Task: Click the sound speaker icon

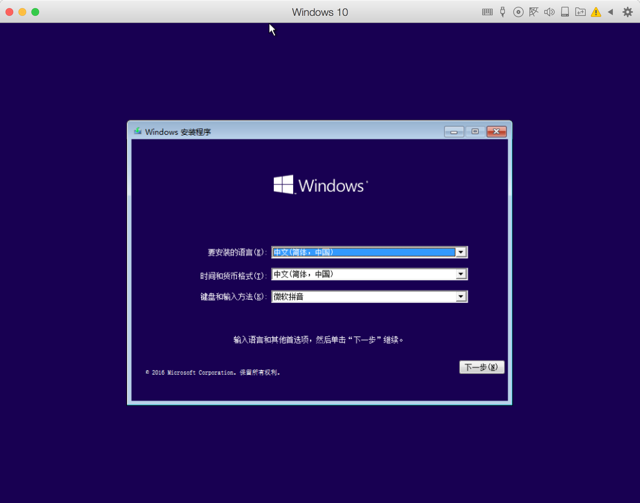Action: coord(549,12)
